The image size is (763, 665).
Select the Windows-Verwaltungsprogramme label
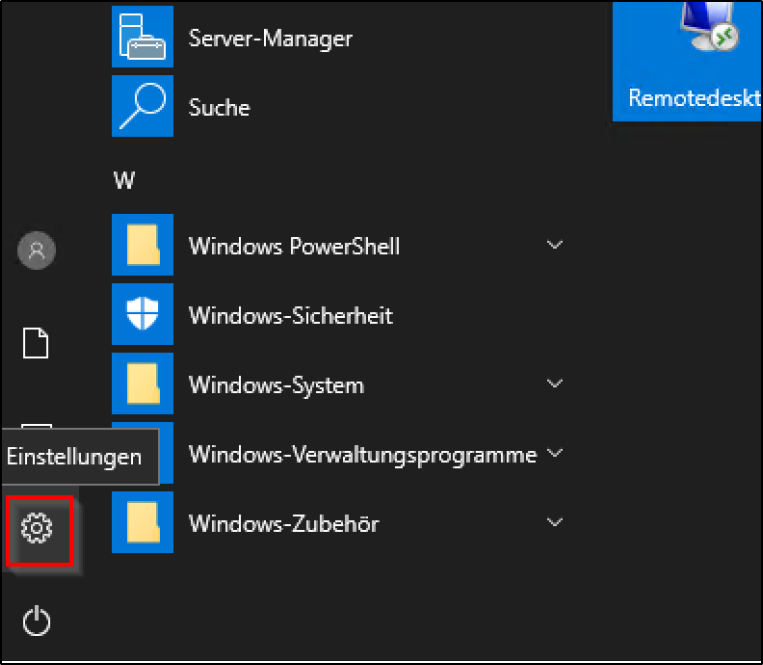[363, 455]
